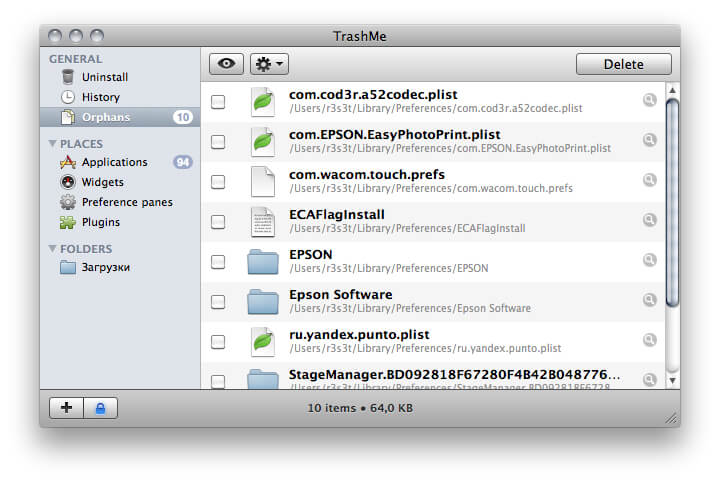This screenshot has width=720, height=482.
Task: Reveal ECAFlagInstall with magnifier icon
Action: pyautogui.click(x=649, y=219)
